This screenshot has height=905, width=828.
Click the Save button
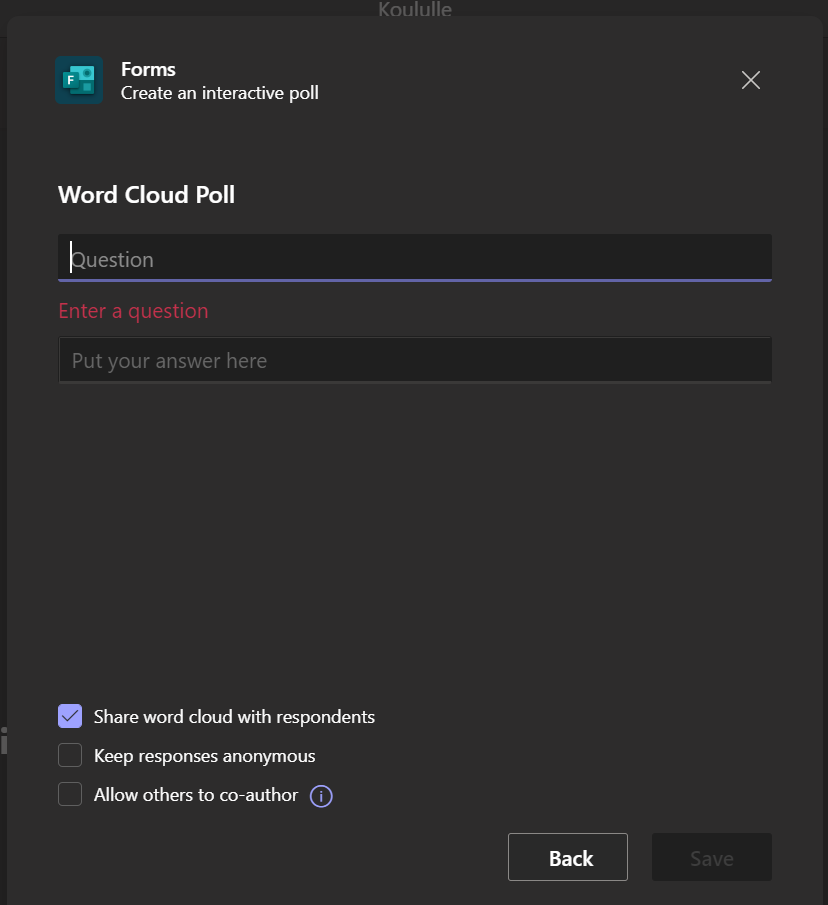711,858
